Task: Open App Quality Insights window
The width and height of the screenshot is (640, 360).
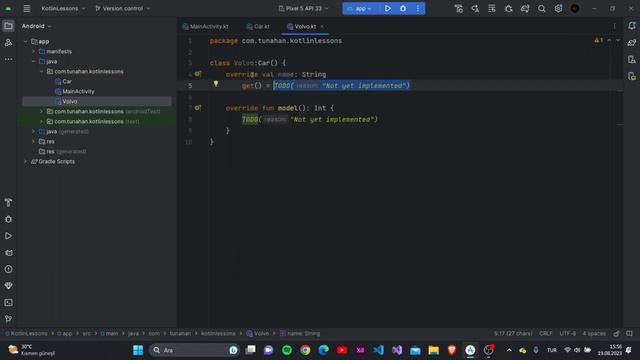Action: click(8, 286)
